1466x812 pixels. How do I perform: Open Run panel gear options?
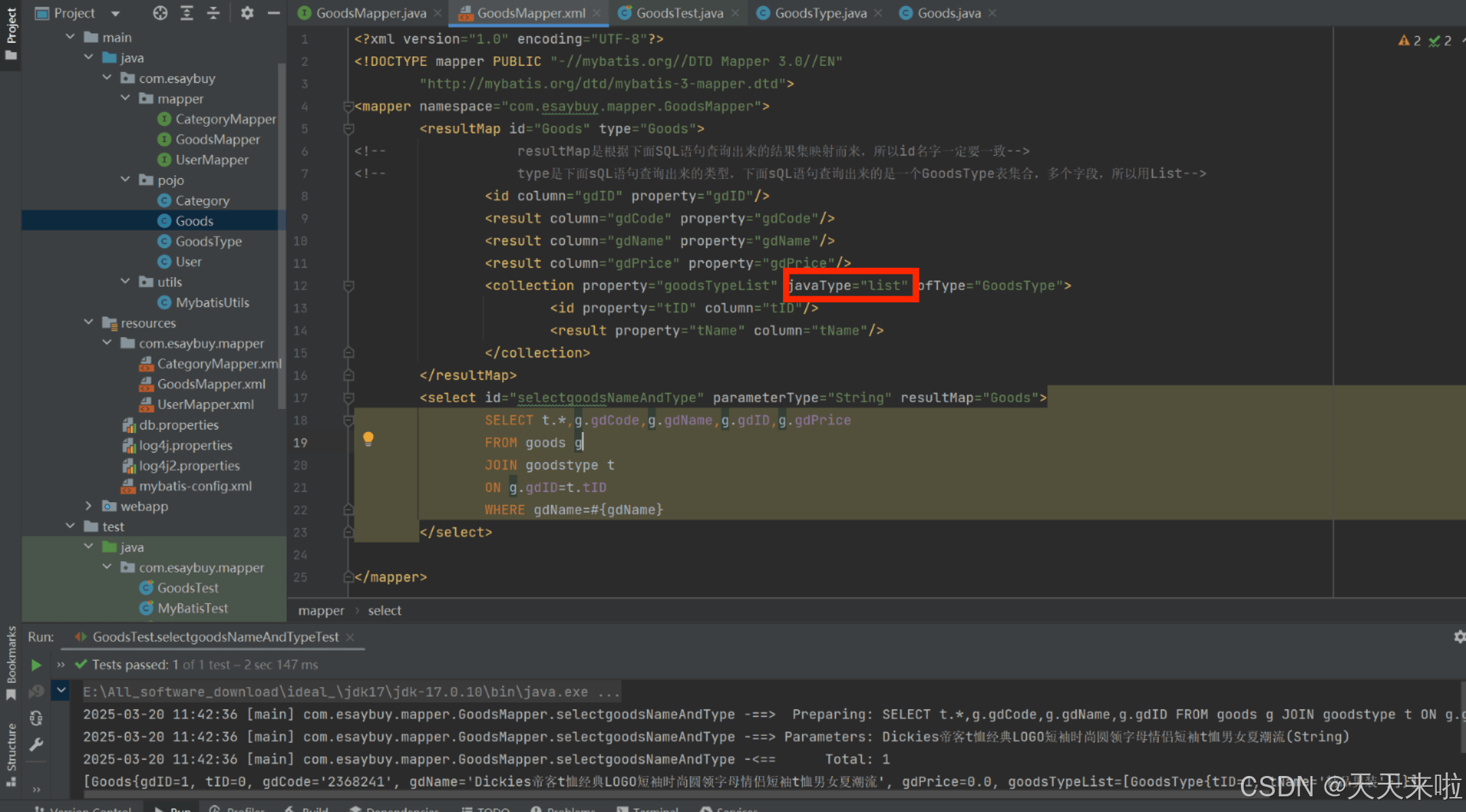(1459, 637)
